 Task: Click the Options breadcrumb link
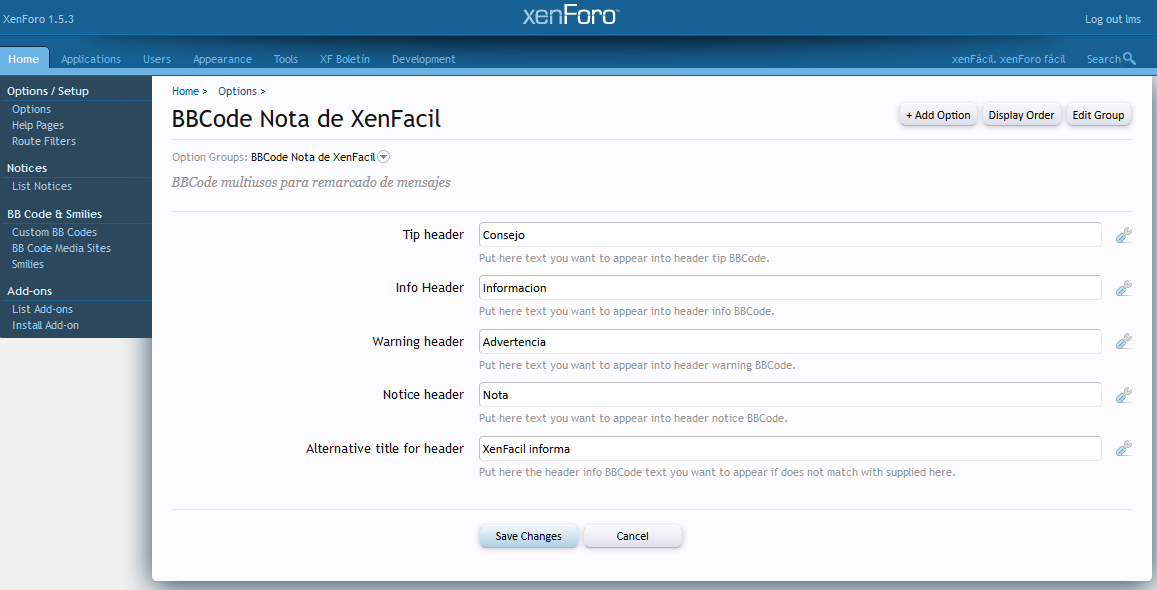238,91
